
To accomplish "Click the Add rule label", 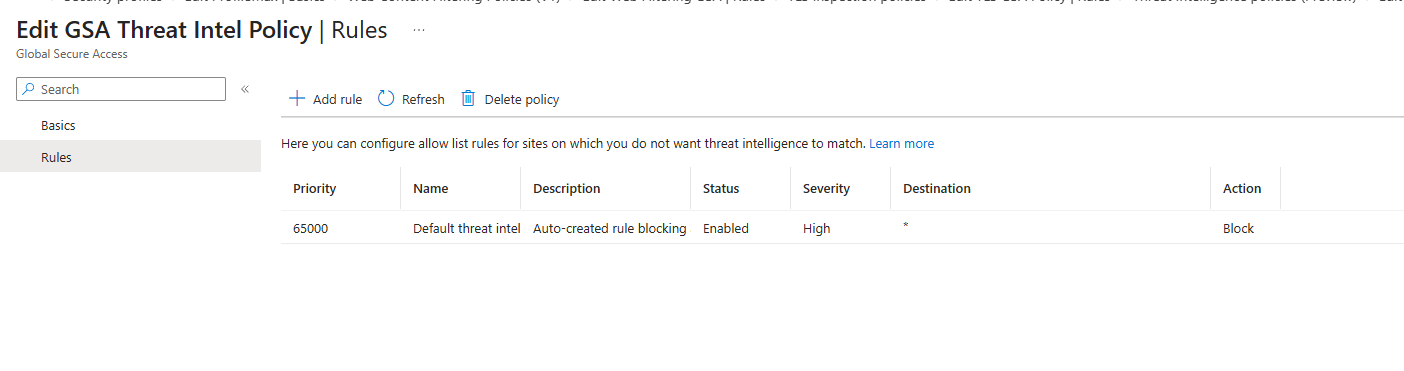I will pyautogui.click(x=337, y=99).
